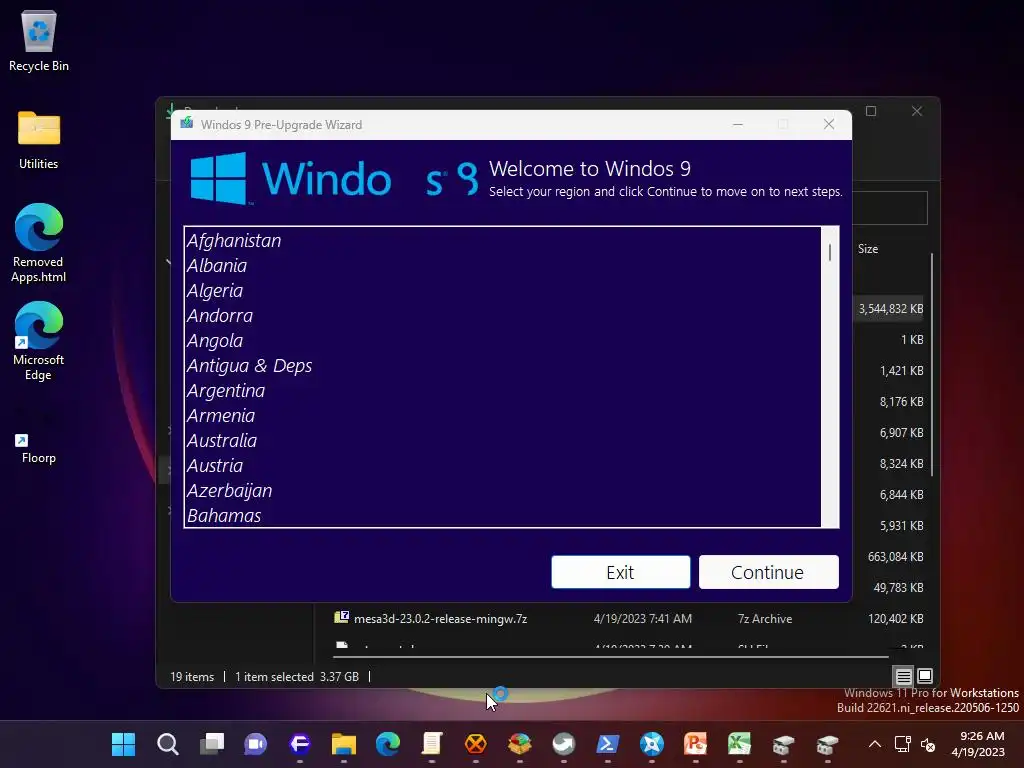Click the 120,402 KB size cell
The width and height of the screenshot is (1024, 768).
pyautogui.click(x=895, y=618)
